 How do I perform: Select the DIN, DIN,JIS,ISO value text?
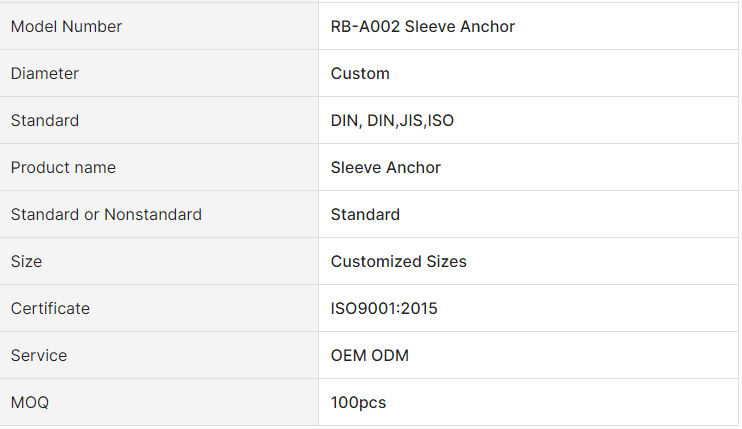(x=392, y=121)
